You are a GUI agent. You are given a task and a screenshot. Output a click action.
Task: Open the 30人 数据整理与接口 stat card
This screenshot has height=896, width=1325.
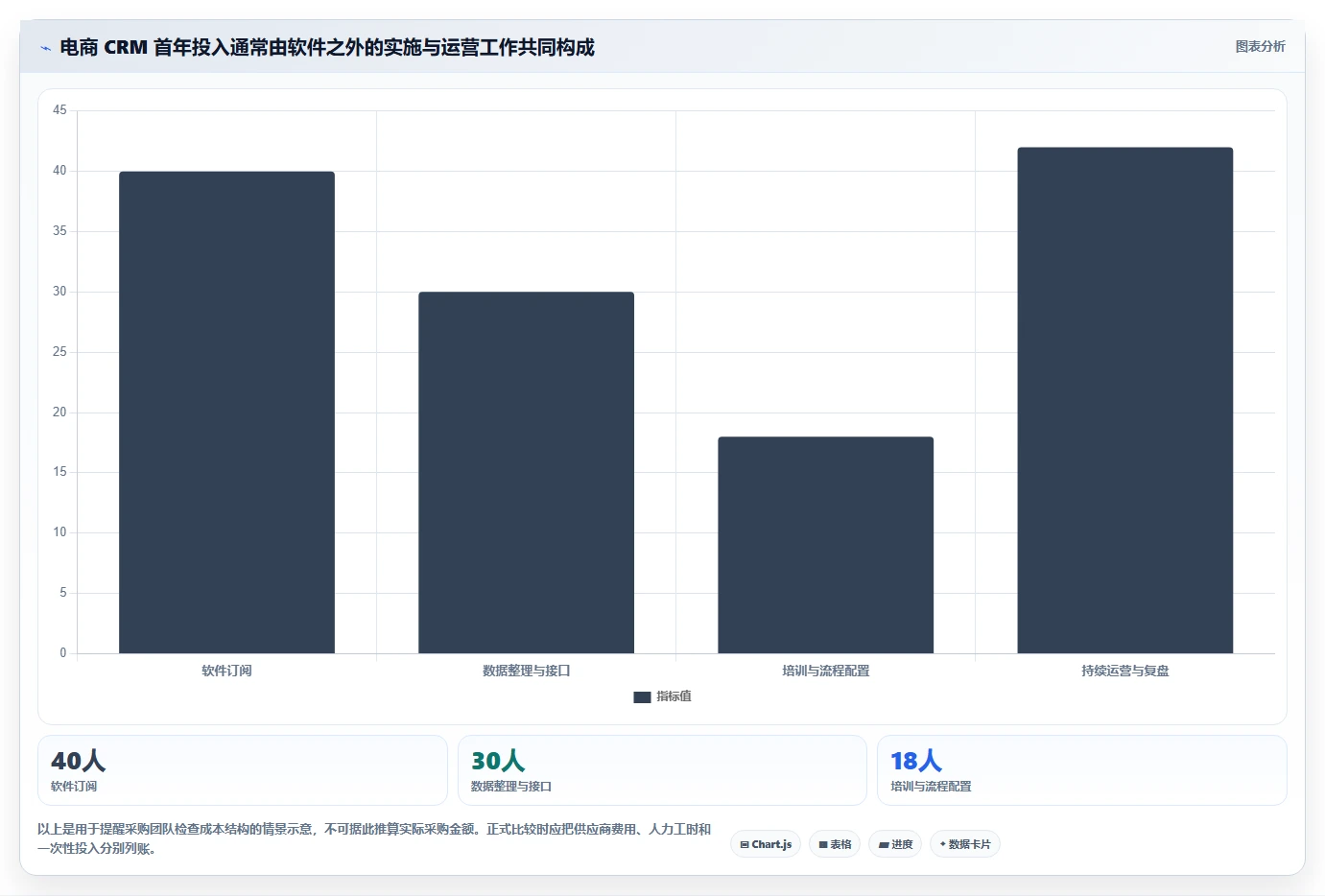tap(662, 770)
